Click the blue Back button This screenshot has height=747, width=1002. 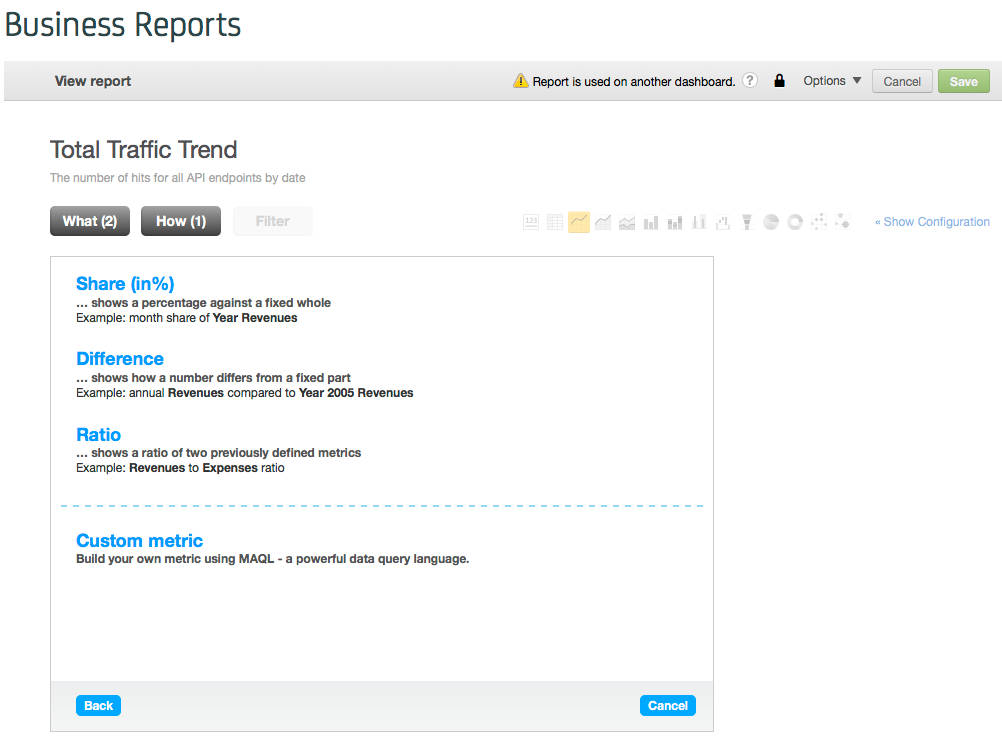click(98, 706)
